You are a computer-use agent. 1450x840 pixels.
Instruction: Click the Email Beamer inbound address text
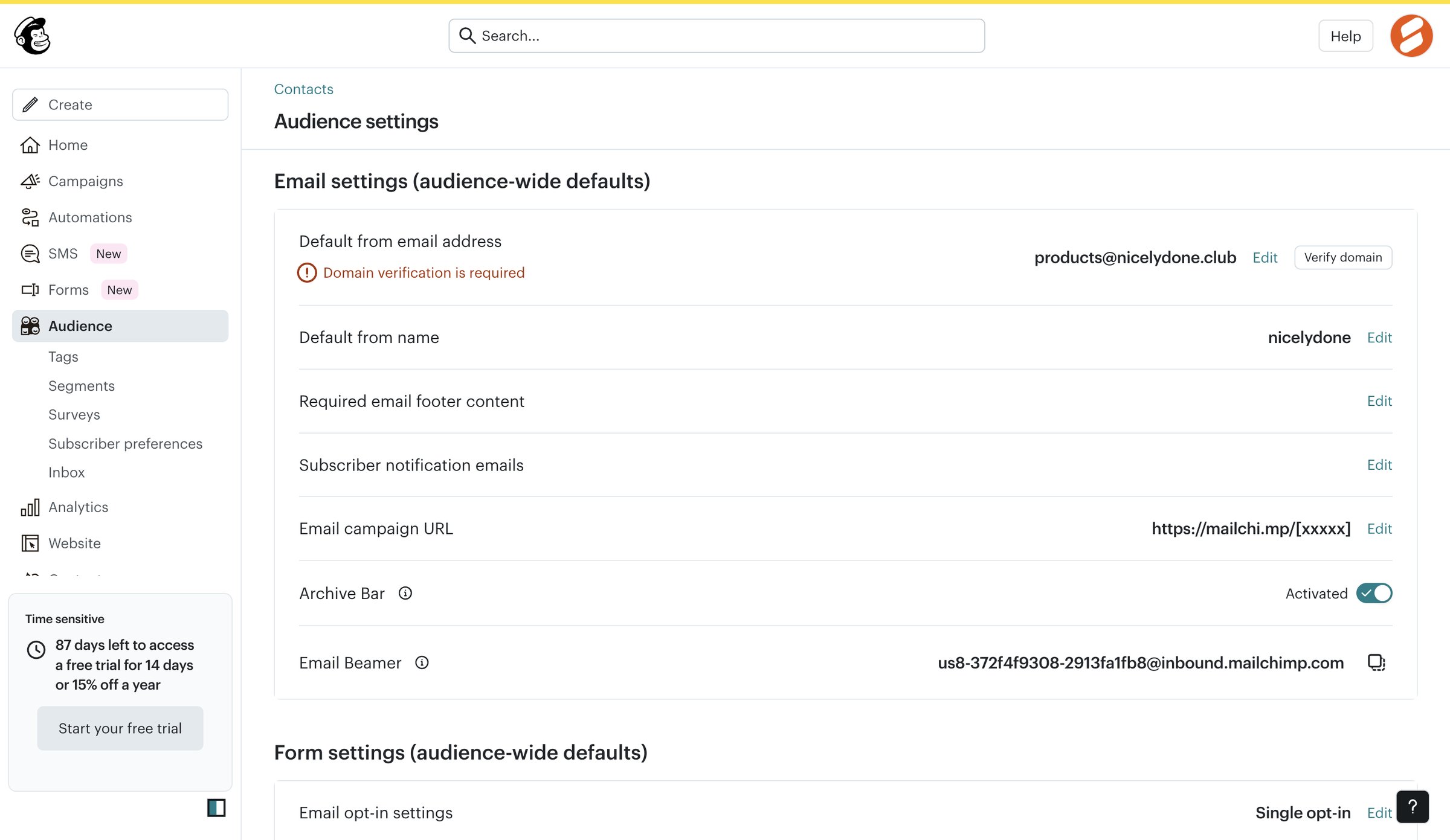(1141, 663)
